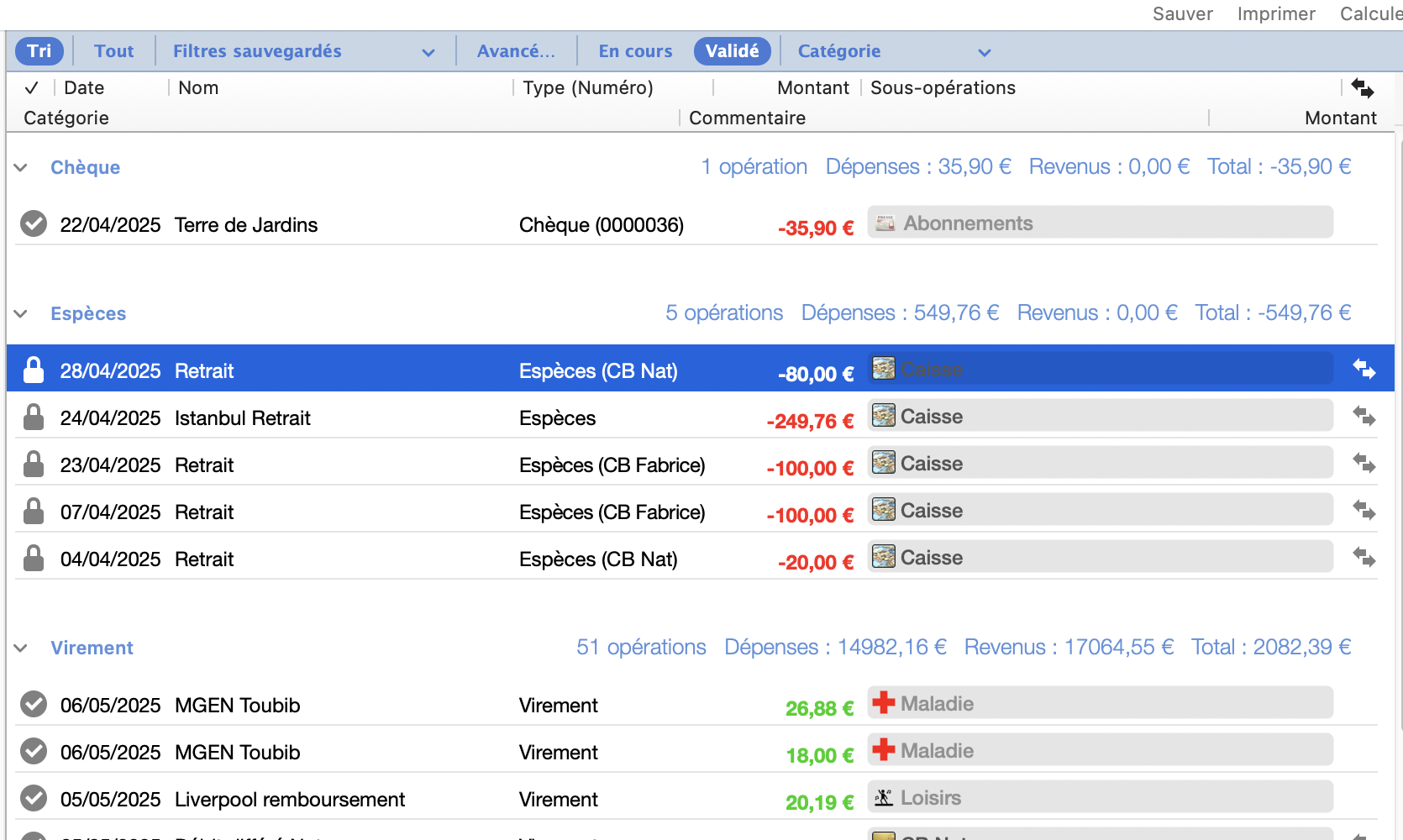Click the Commentaire column header
1403x840 pixels.
click(x=747, y=118)
